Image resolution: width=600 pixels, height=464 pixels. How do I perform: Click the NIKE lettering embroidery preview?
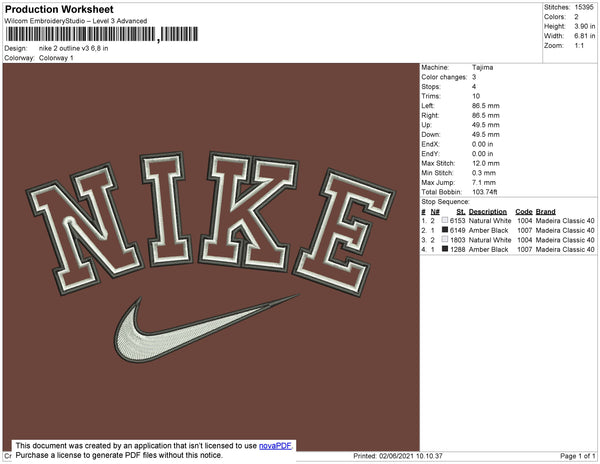(x=210, y=223)
